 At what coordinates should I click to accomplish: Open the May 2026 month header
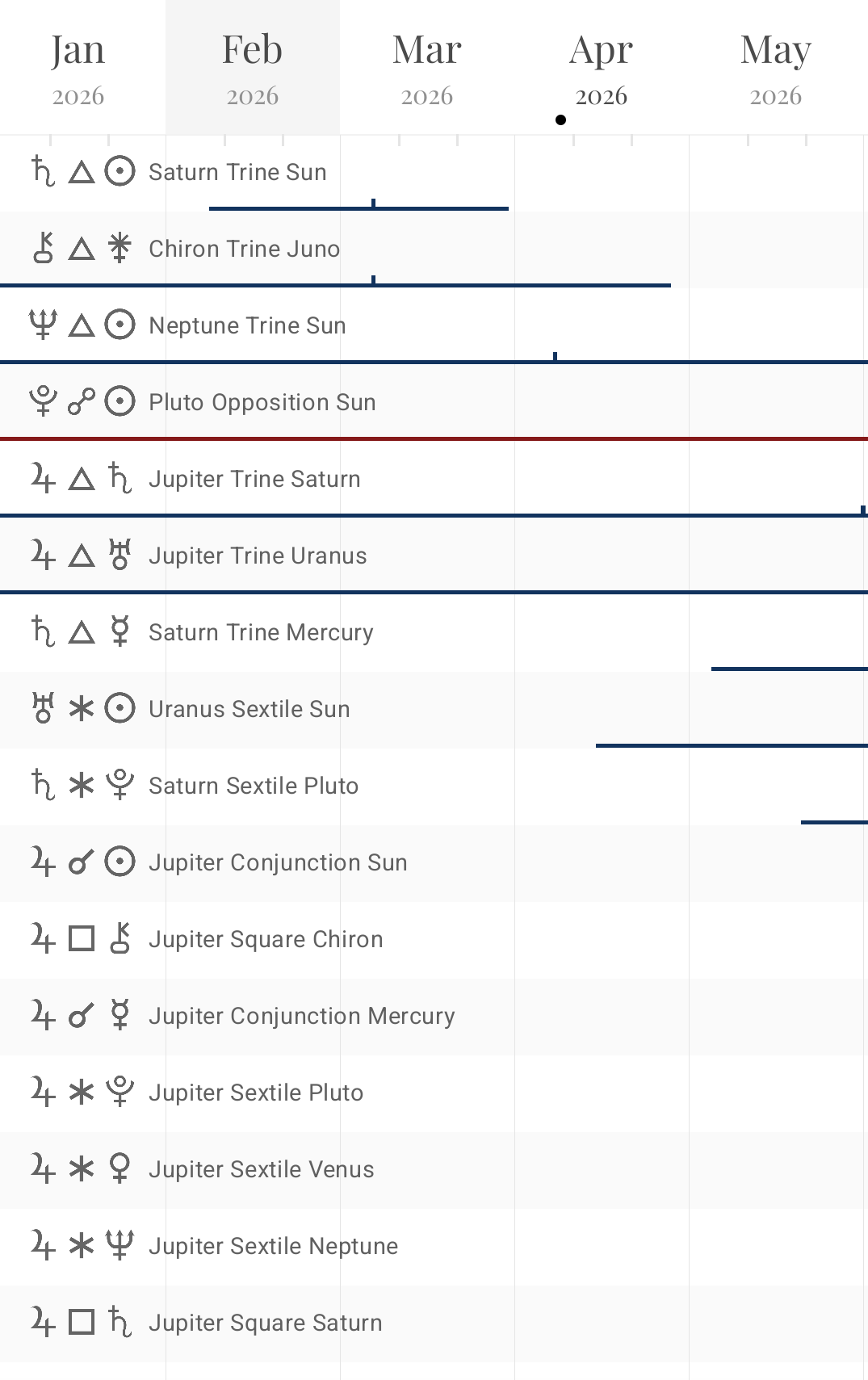[776, 68]
